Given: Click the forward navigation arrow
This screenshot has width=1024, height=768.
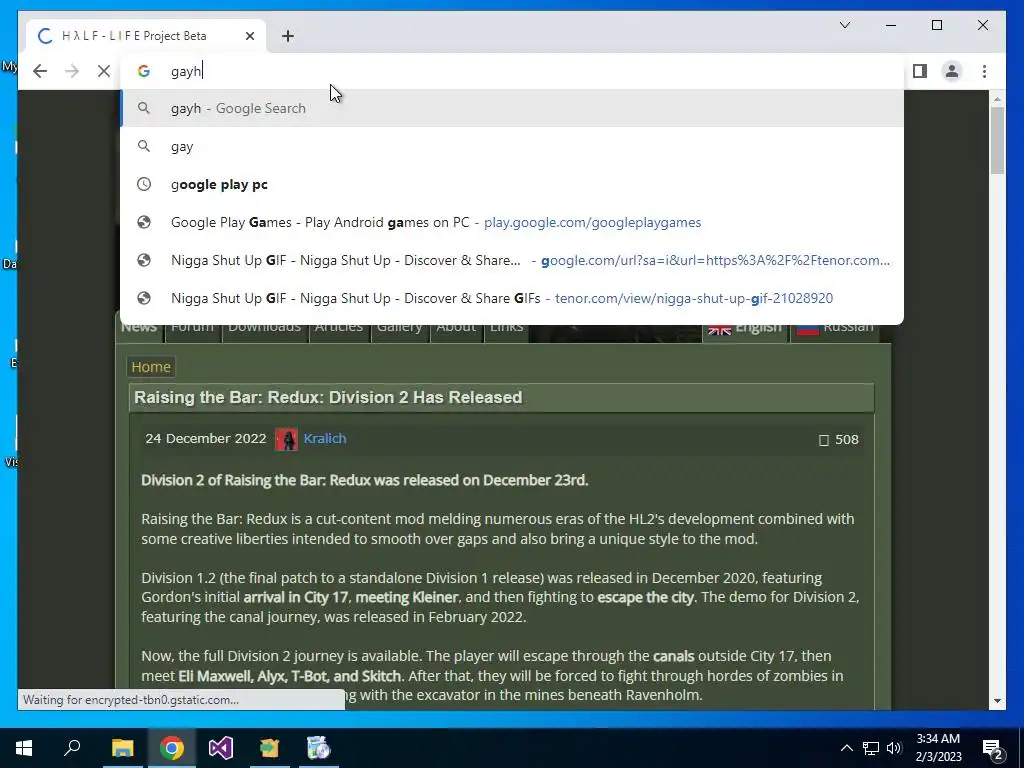Looking at the screenshot, I should tap(72, 71).
